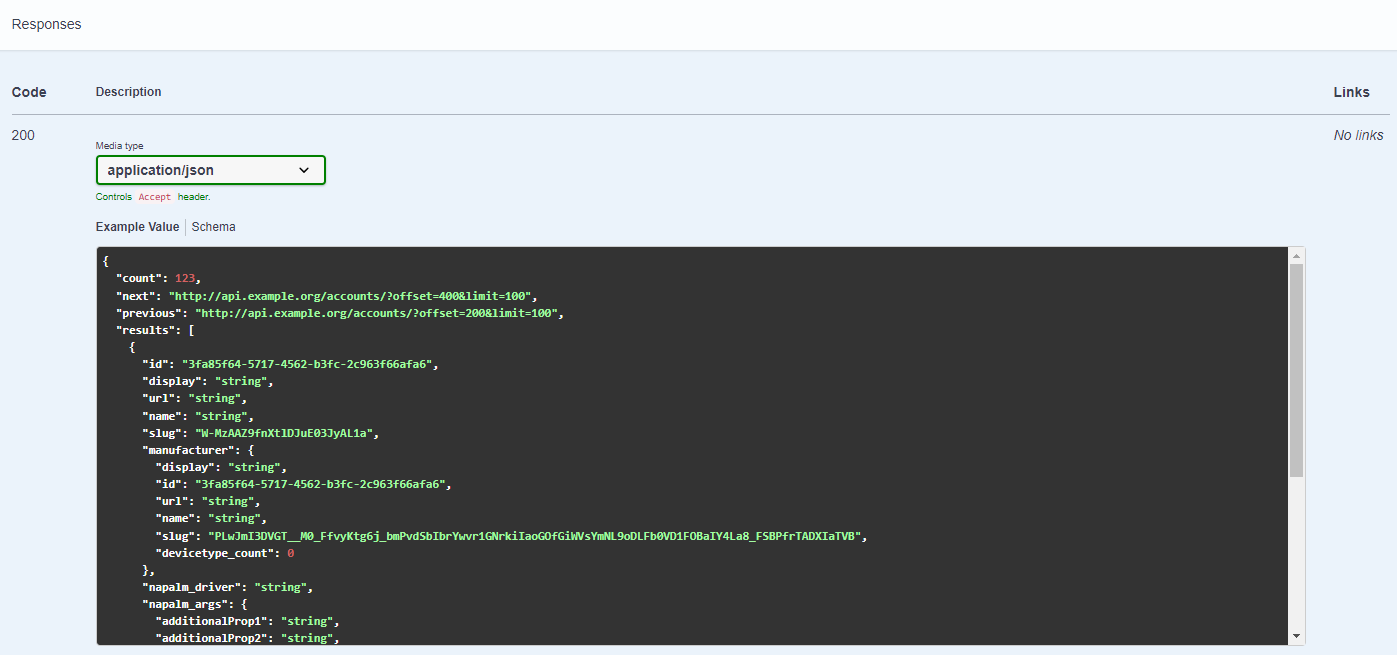1397x655 pixels.
Task: Click the scroll up arrow of code block
Action: [x=1296, y=255]
